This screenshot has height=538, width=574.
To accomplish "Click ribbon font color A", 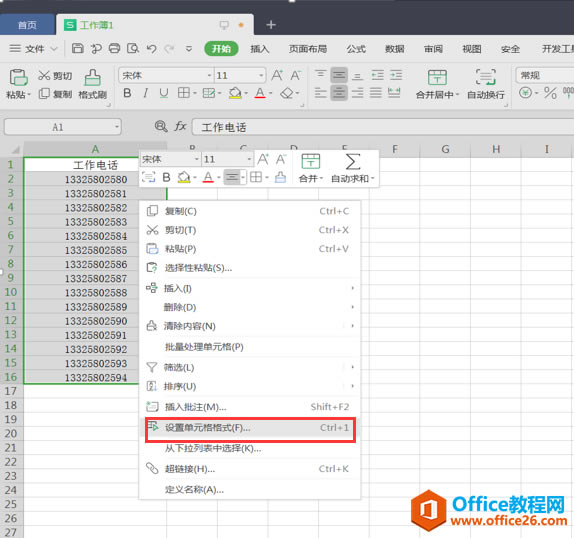I will point(260,93).
